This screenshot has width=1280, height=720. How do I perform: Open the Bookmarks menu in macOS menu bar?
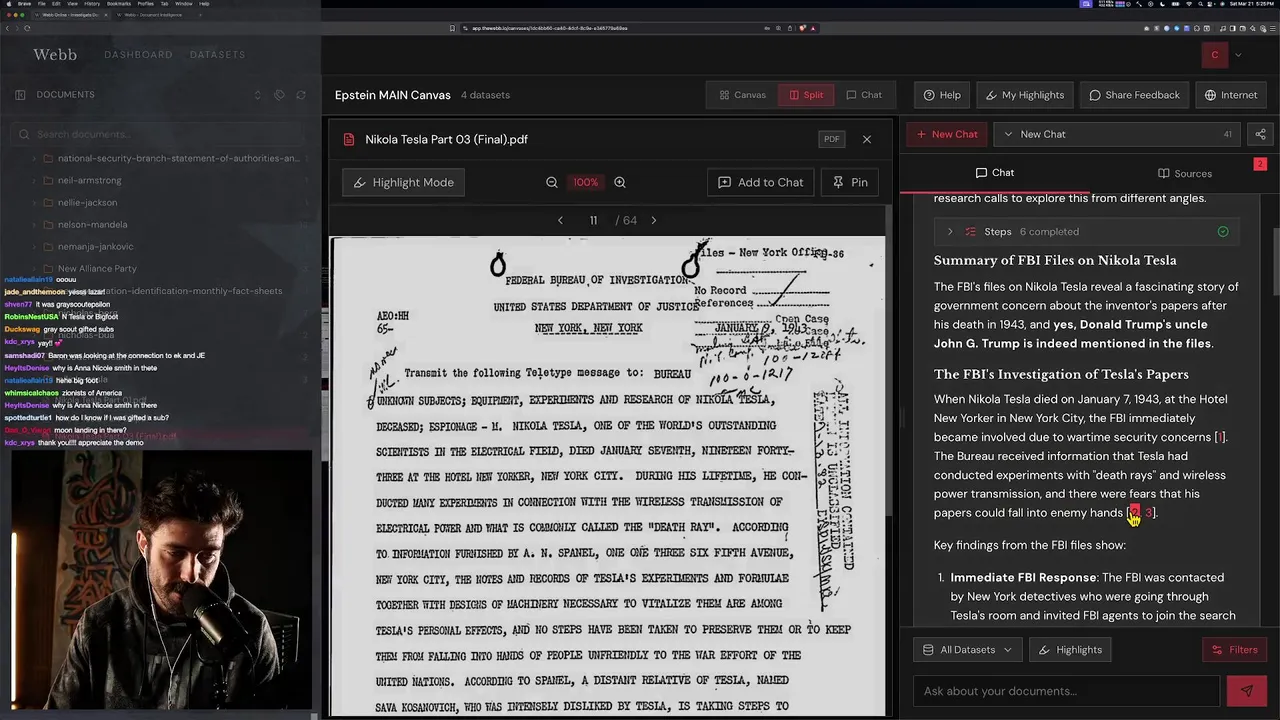coord(117,4)
